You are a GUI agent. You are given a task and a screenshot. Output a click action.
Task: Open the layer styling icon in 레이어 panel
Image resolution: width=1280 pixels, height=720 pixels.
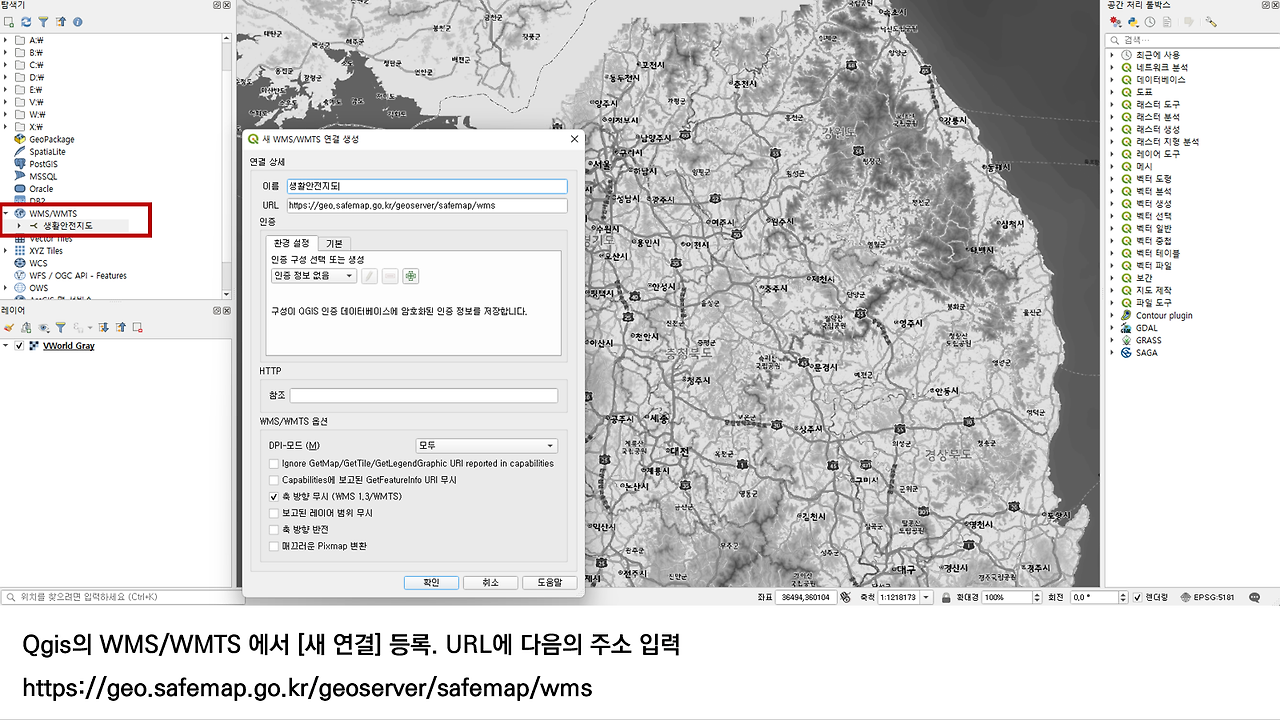[8, 327]
